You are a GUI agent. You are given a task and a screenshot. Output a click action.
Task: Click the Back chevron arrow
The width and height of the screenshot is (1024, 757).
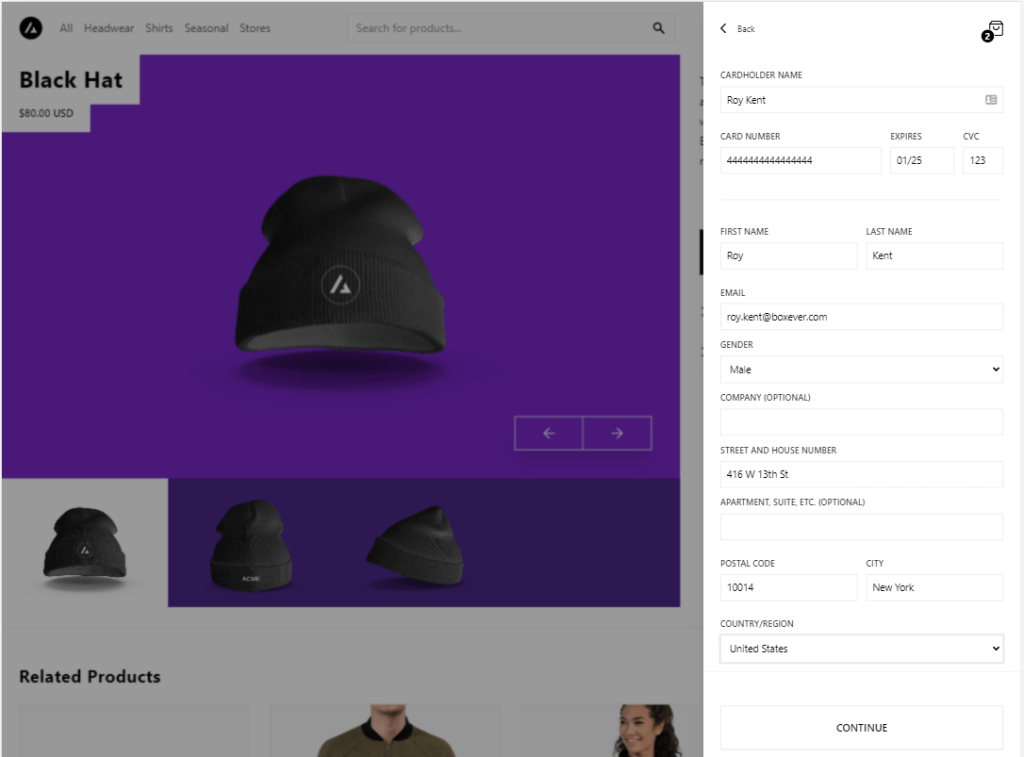coord(724,29)
